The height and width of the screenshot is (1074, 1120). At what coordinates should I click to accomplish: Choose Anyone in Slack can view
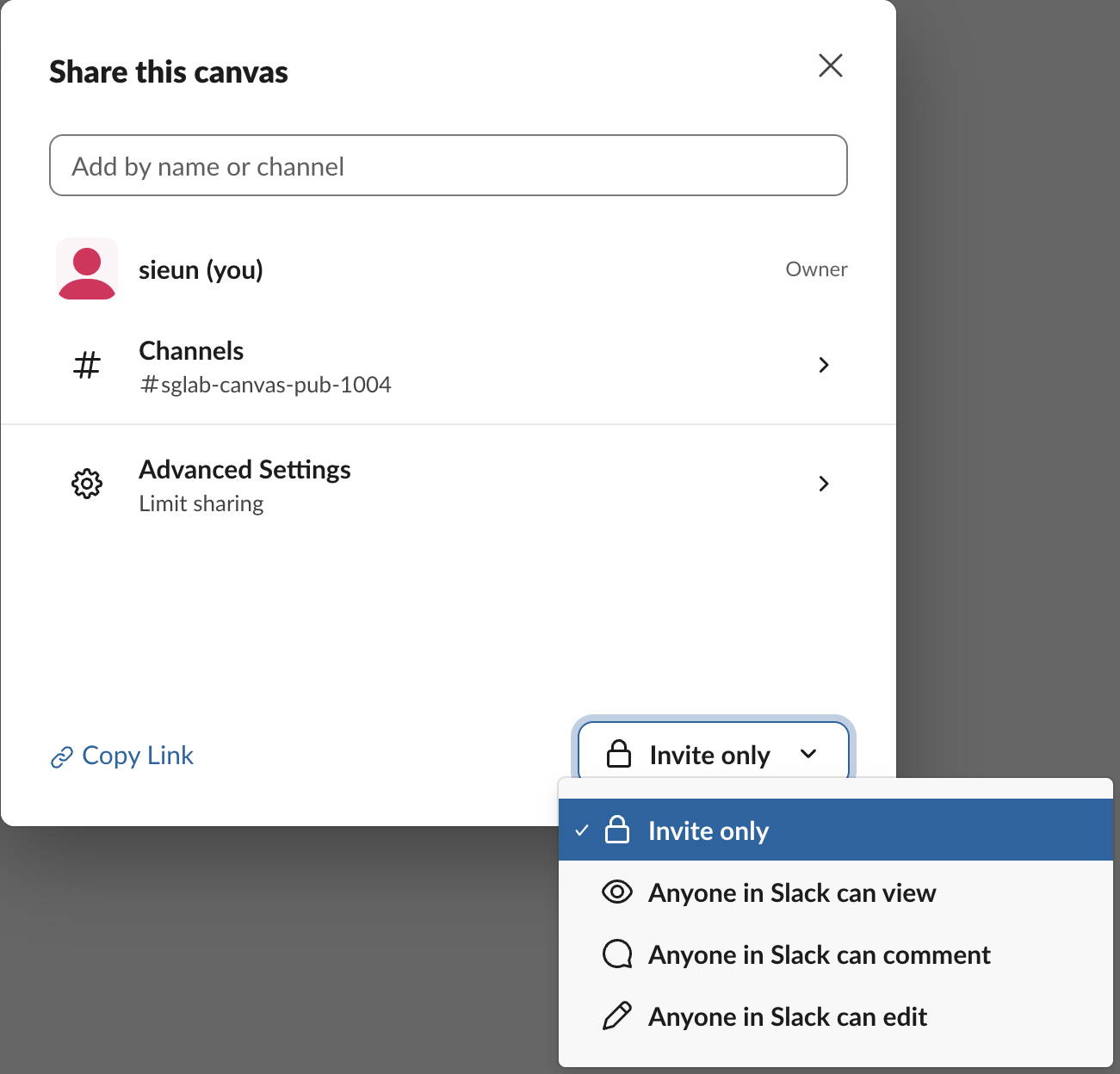836,892
